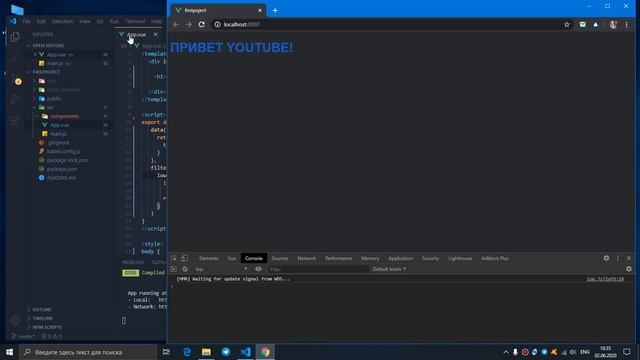640x360 pixels.
Task: Open the Selection menu in VS Code
Action: click(62, 21)
